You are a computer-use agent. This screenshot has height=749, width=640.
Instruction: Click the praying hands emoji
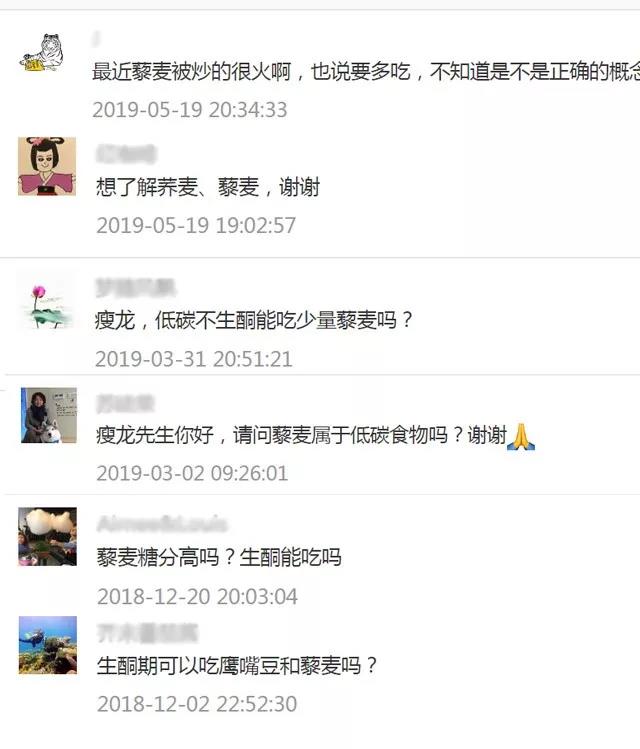pyautogui.click(x=521, y=436)
